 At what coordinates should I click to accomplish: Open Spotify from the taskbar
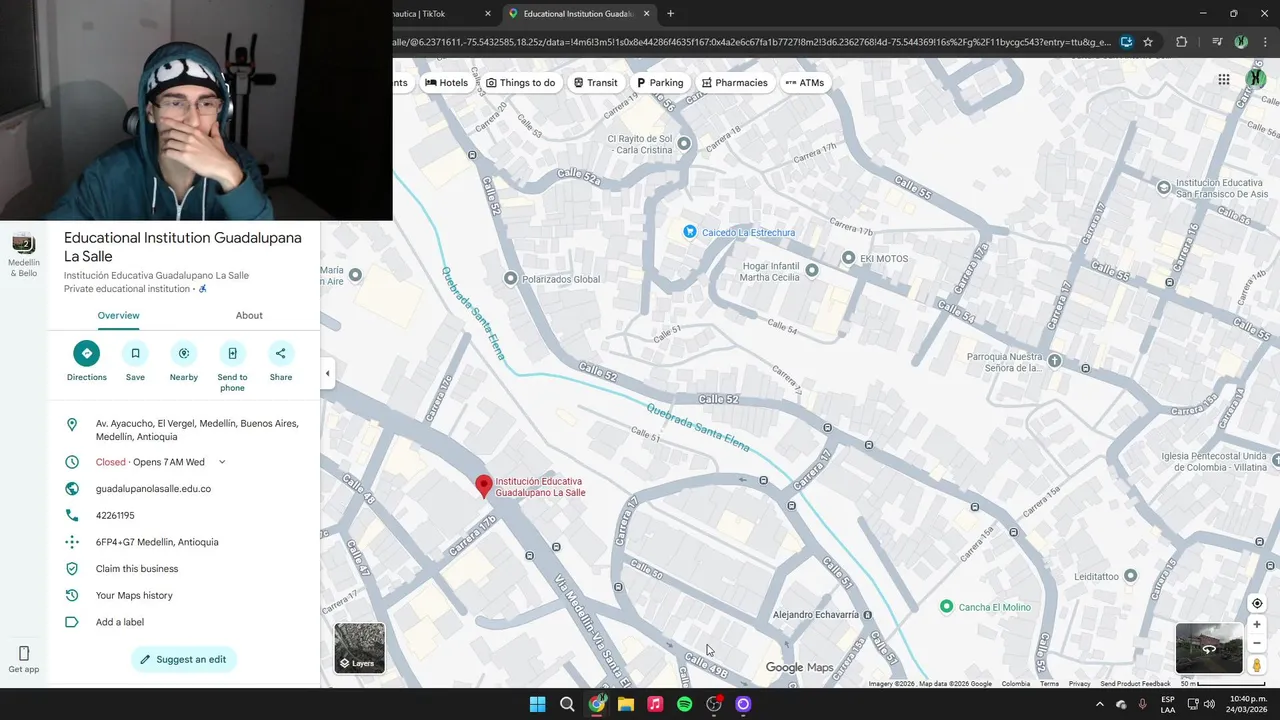[684, 704]
